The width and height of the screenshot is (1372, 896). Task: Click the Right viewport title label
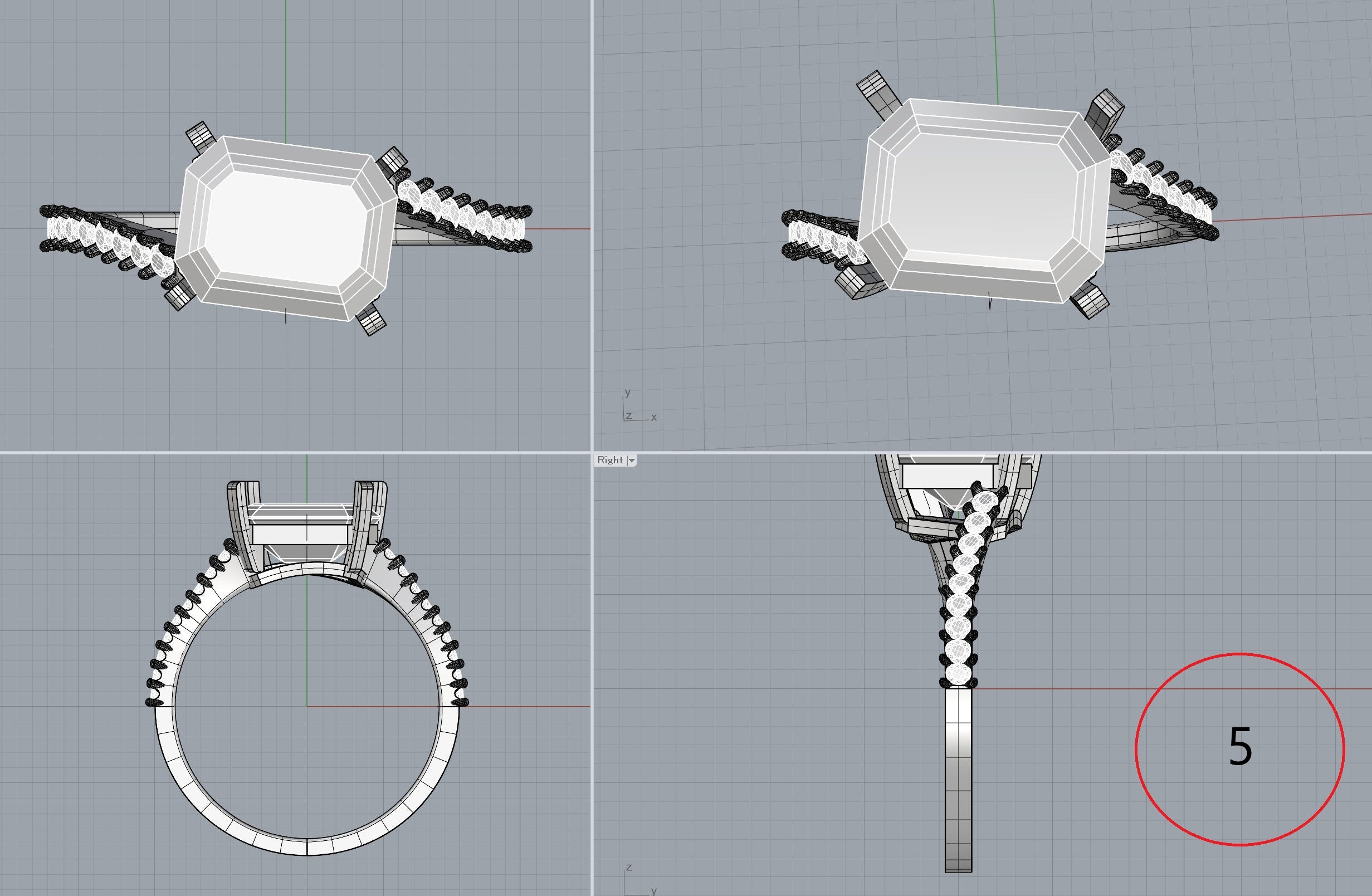pos(610,460)
